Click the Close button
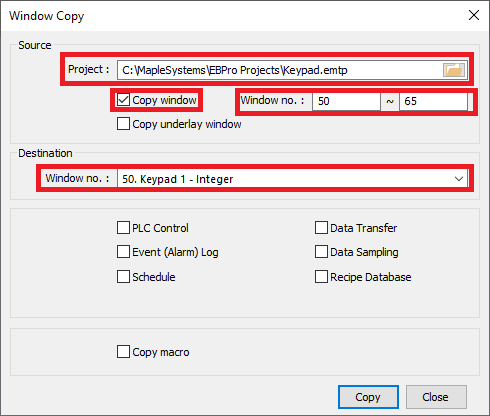Screen dimensions: 490x416 pyautogui.click(x=436, y=397)
